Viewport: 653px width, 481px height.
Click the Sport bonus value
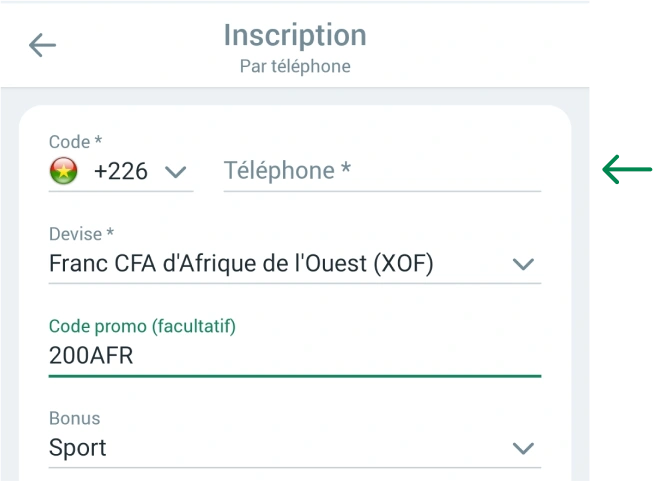point(78,448)
